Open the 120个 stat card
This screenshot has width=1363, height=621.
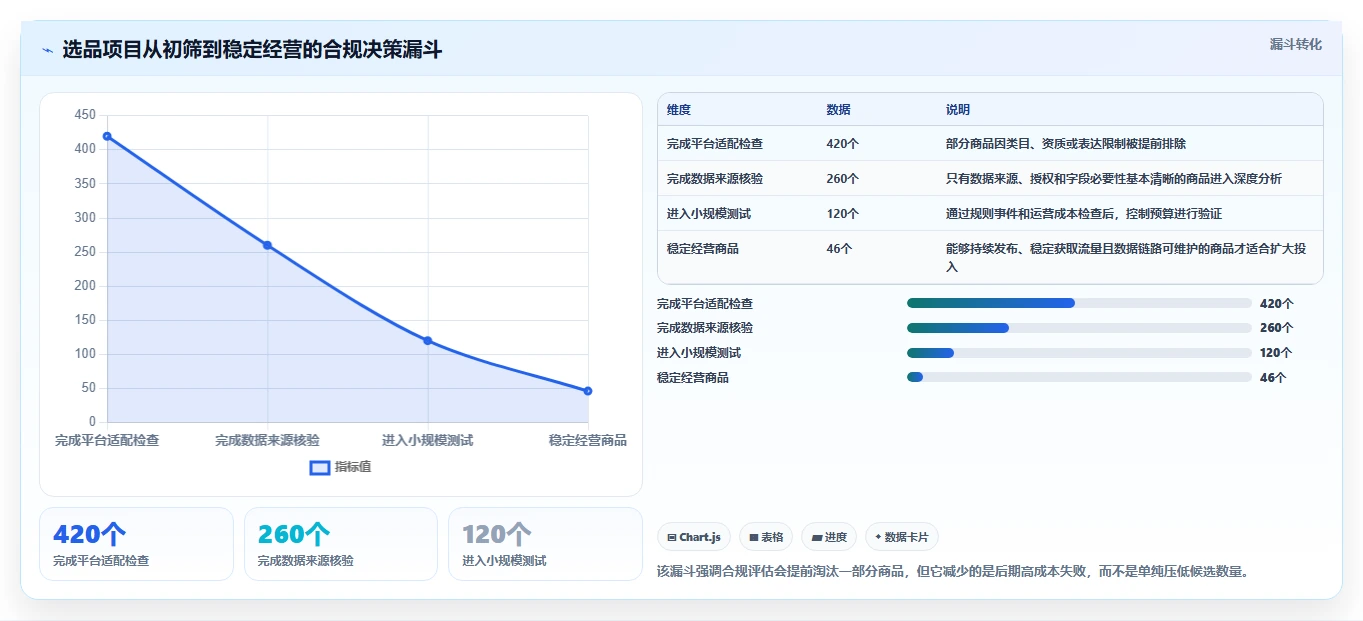[545, 544]
